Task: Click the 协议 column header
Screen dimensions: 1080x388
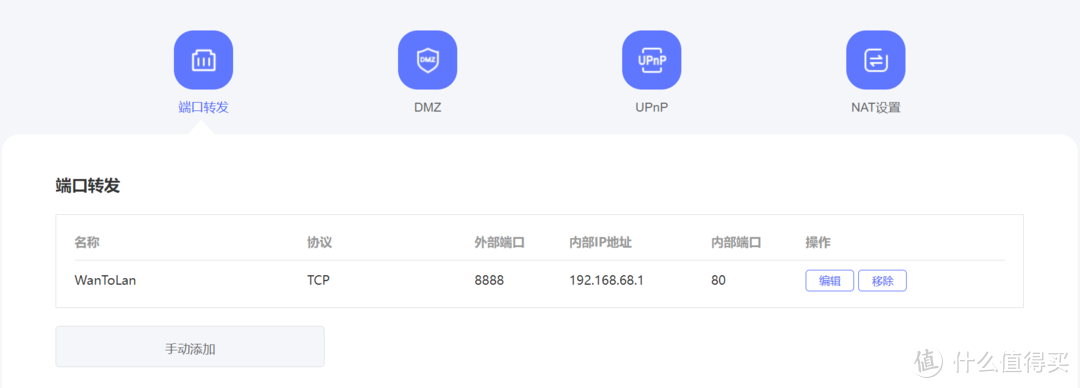Action: [320, 243]
